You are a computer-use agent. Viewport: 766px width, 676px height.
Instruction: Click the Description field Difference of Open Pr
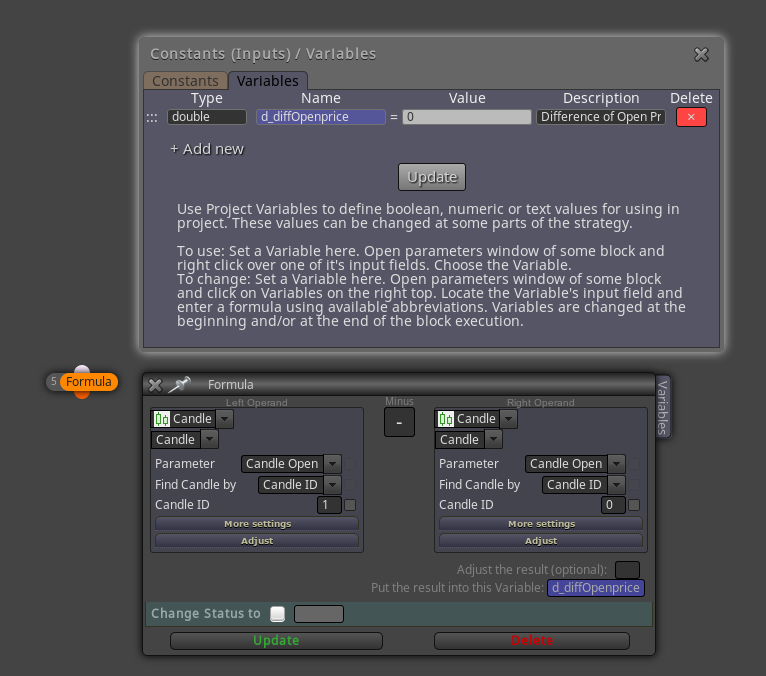(601, 117)
